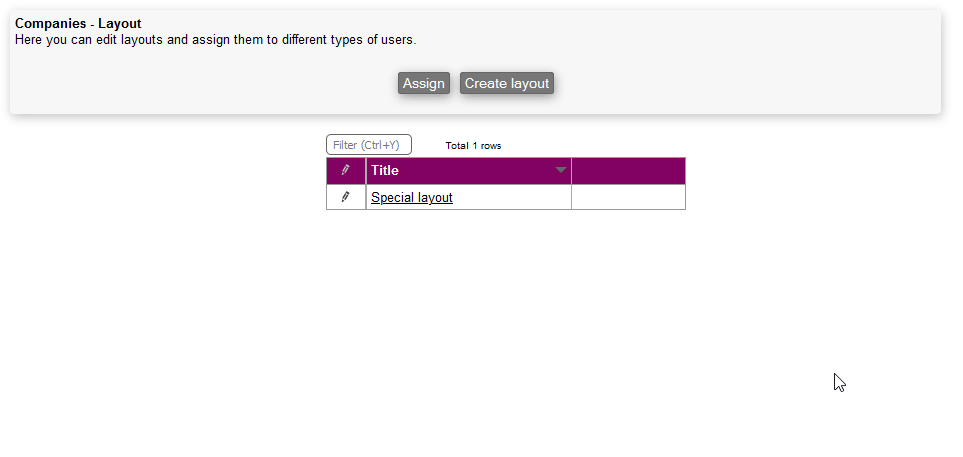
Task: Click the word Title in the column header
Action: coord(385,170)
